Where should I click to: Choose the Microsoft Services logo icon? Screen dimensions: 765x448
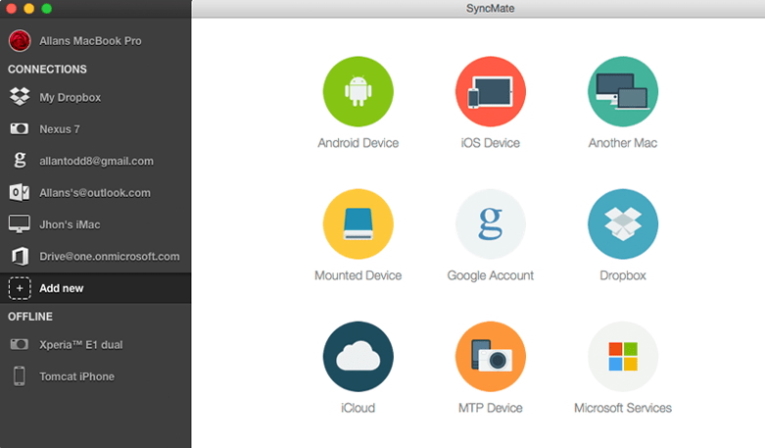click(623, 356)
